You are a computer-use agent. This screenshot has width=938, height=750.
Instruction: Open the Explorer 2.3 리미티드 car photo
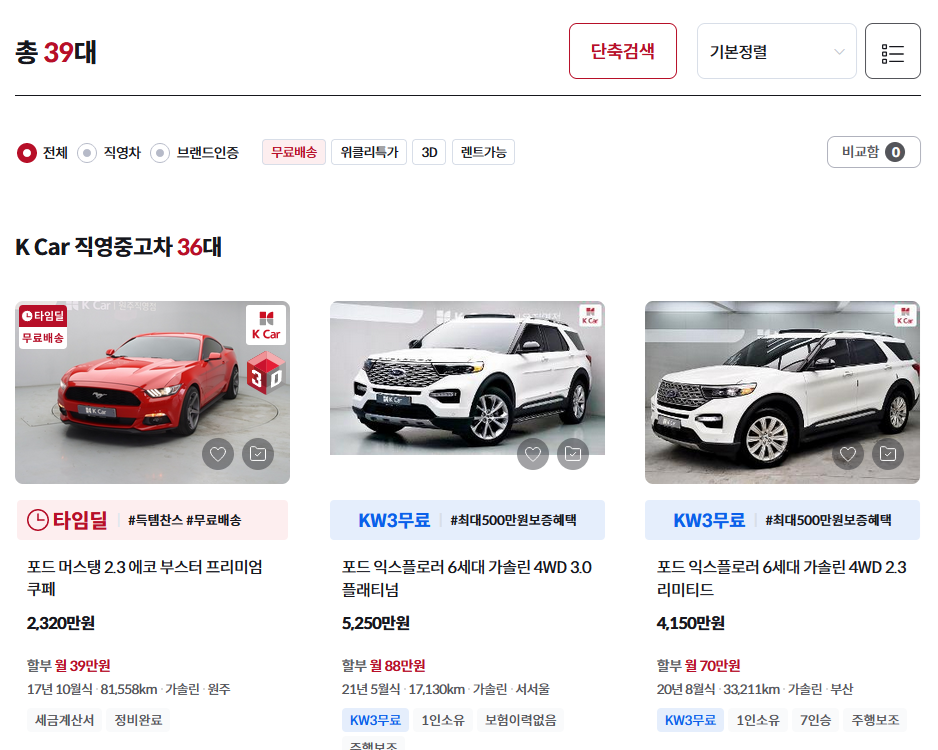[x=782, y=392]
